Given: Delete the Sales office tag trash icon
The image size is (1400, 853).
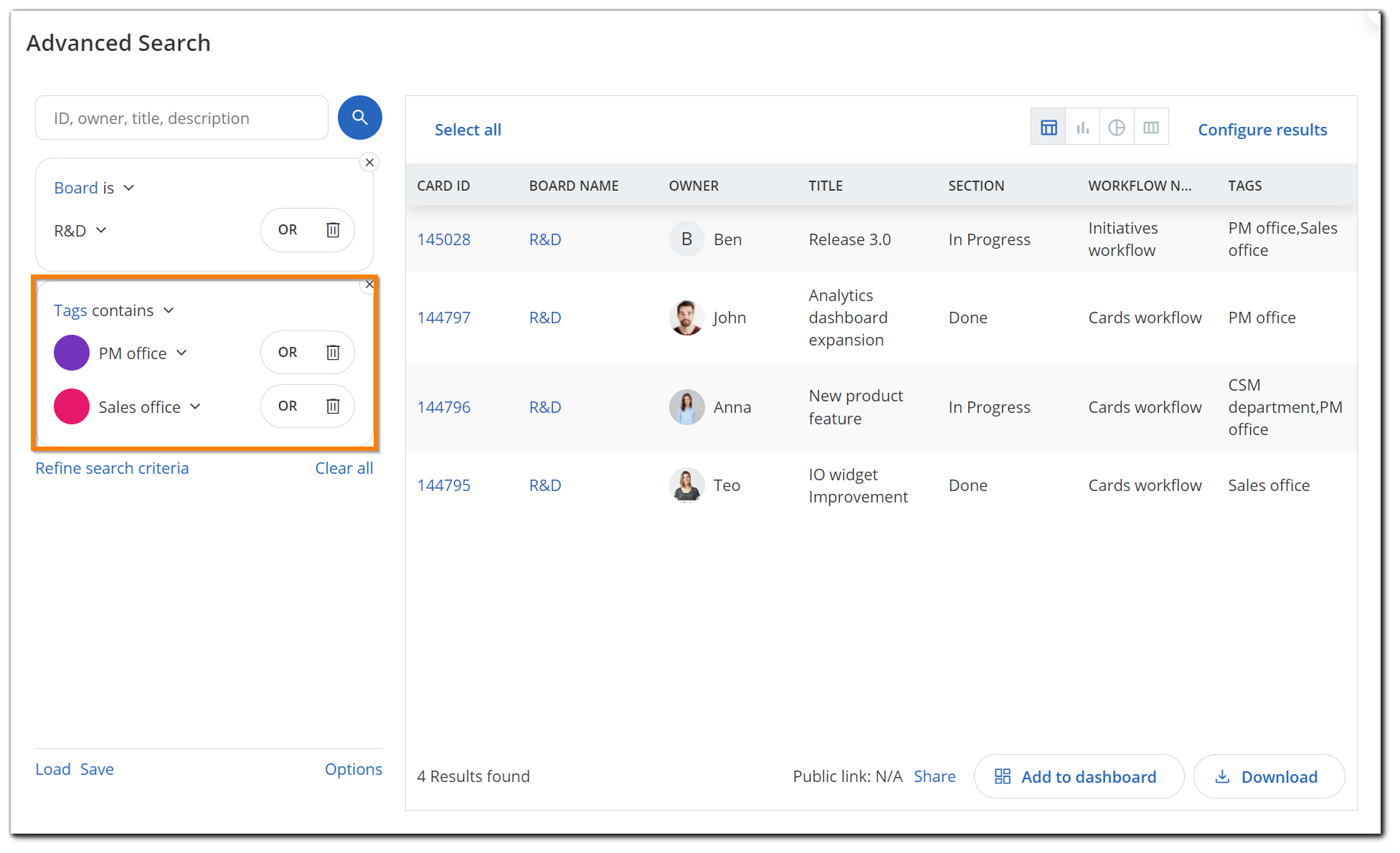Looking at the screenshot, I should click(x=333, y=406).
